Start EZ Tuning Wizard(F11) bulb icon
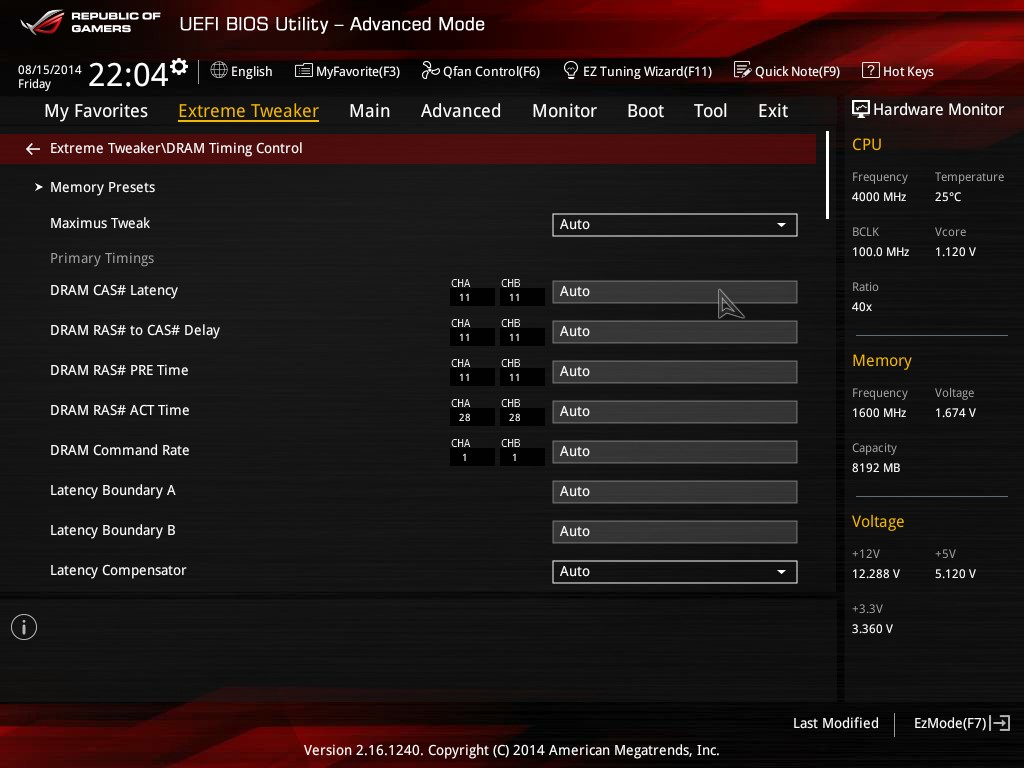This screenshot has height=768, width=1024. 571,70
